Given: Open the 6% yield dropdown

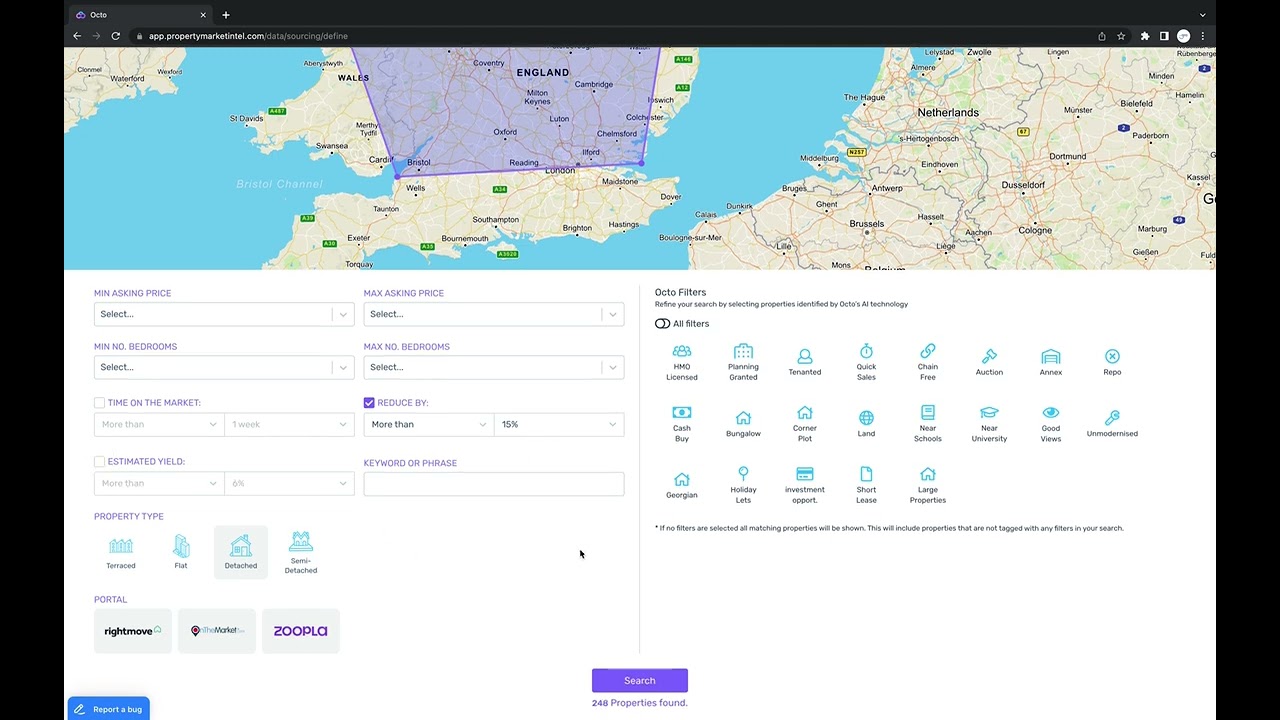Looking at the screenshot, I should pos(289,483).
